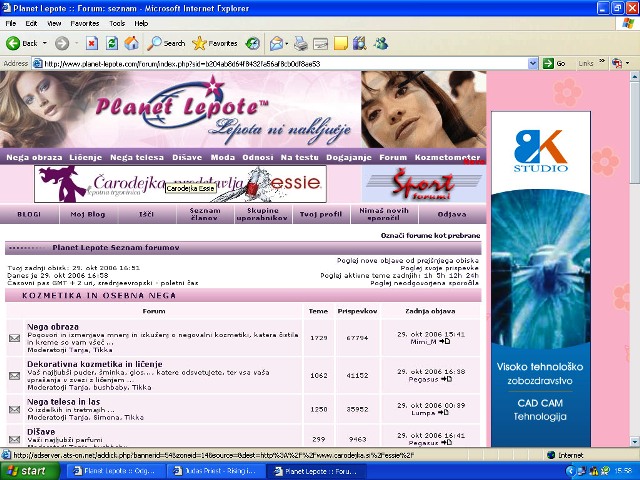Click the Go button arrow icon
640x480 pixels.
[548, 63]
